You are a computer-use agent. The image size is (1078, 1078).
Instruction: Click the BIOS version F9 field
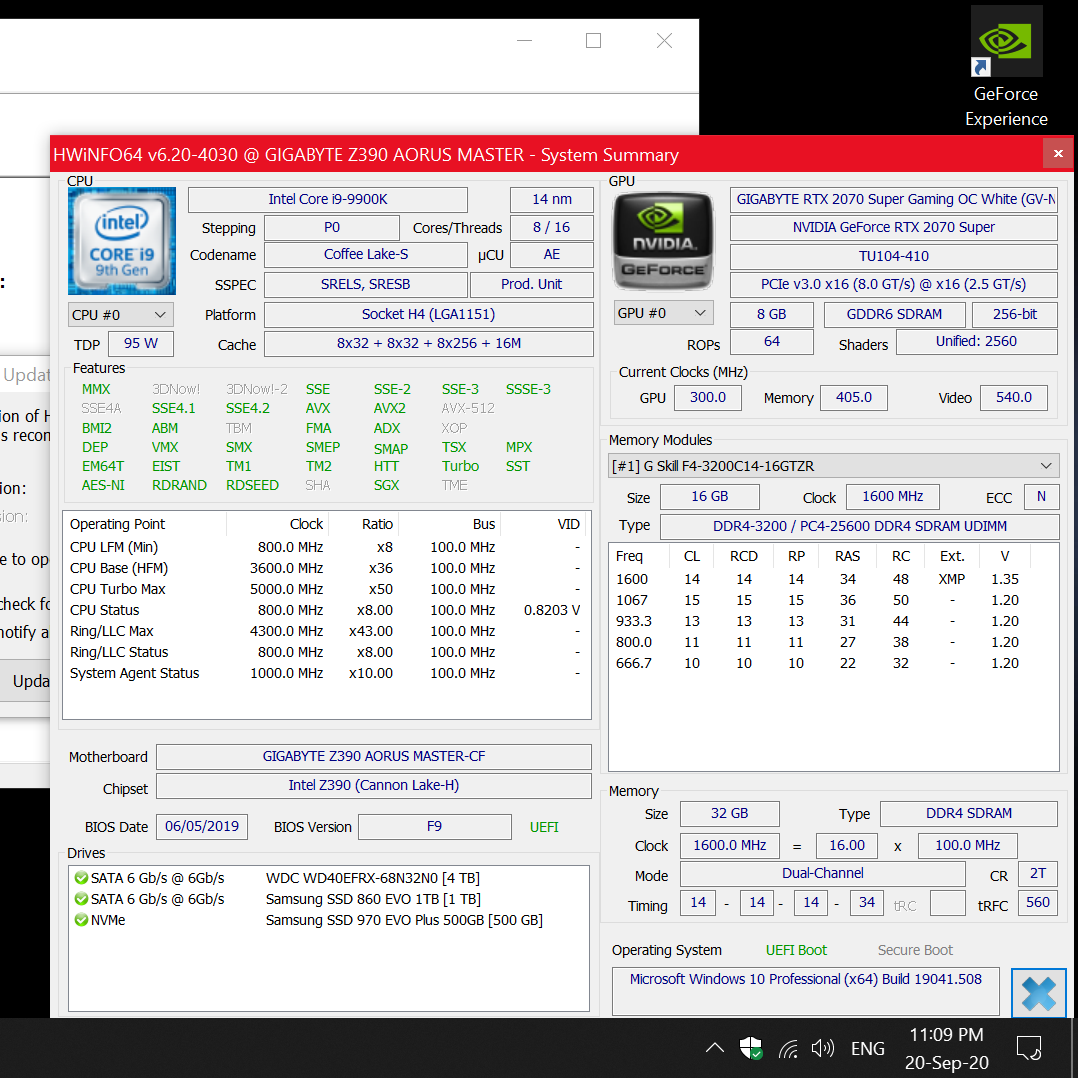click(x=434, y=826)
